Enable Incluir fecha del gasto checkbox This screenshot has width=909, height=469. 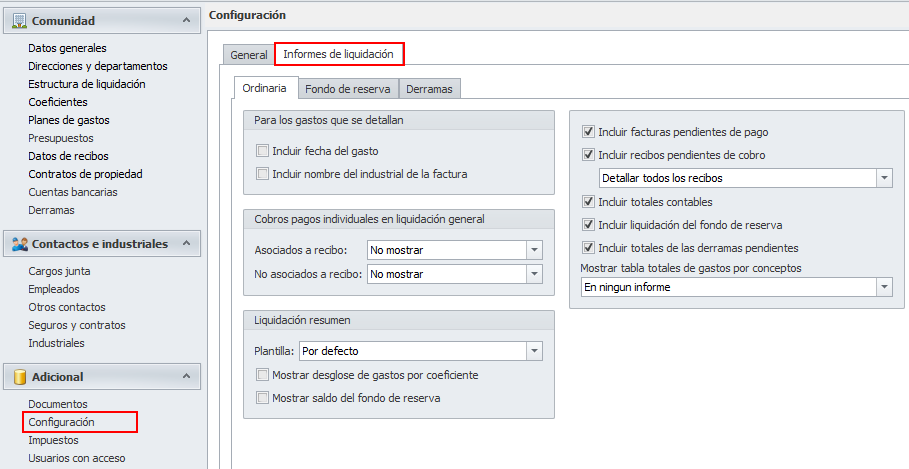(x=263, y=151)
